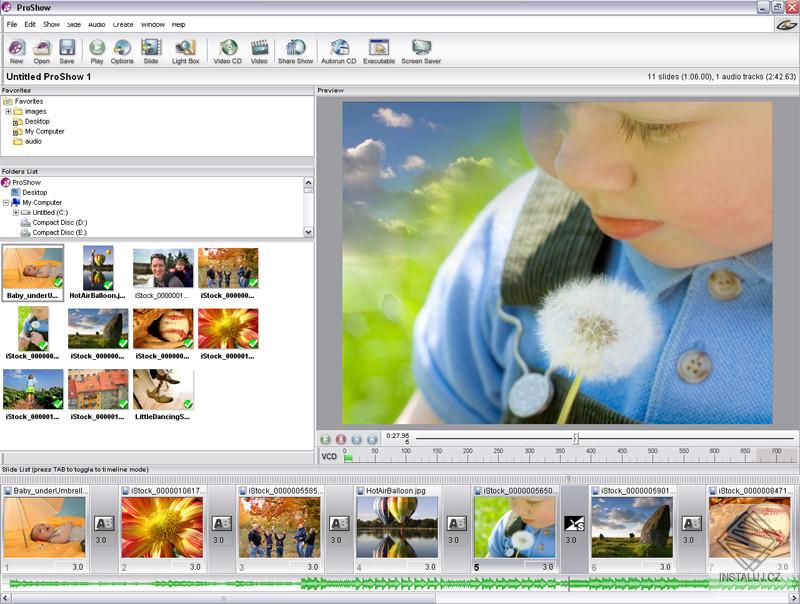This screenshot has width=800, height=604.
Task: Create an Autorun CD
Action: tap(339, 52)
